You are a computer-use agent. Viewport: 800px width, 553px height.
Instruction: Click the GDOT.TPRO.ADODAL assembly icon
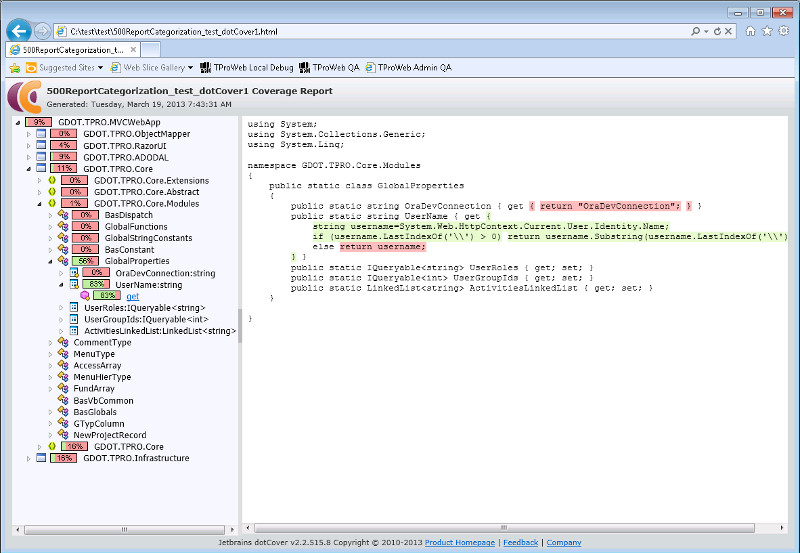(x=41, y=157)
